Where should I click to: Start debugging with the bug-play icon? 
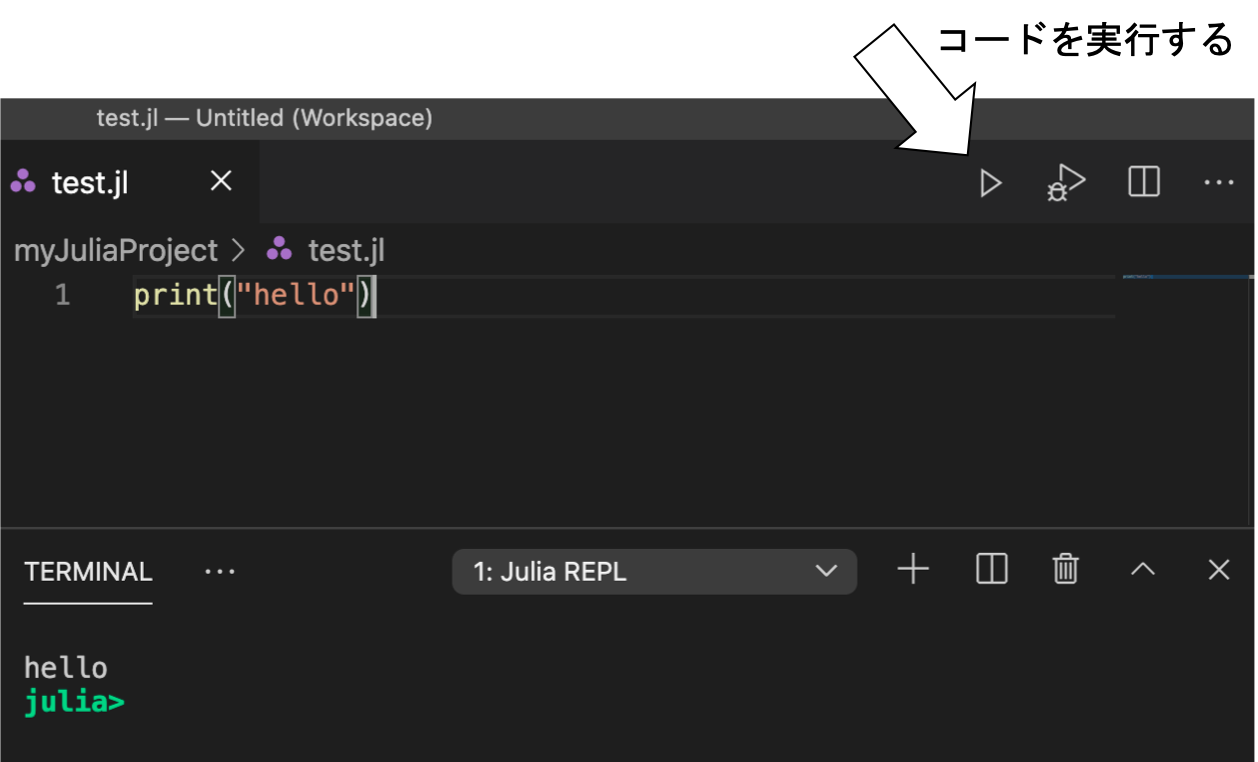[1066, 183]
